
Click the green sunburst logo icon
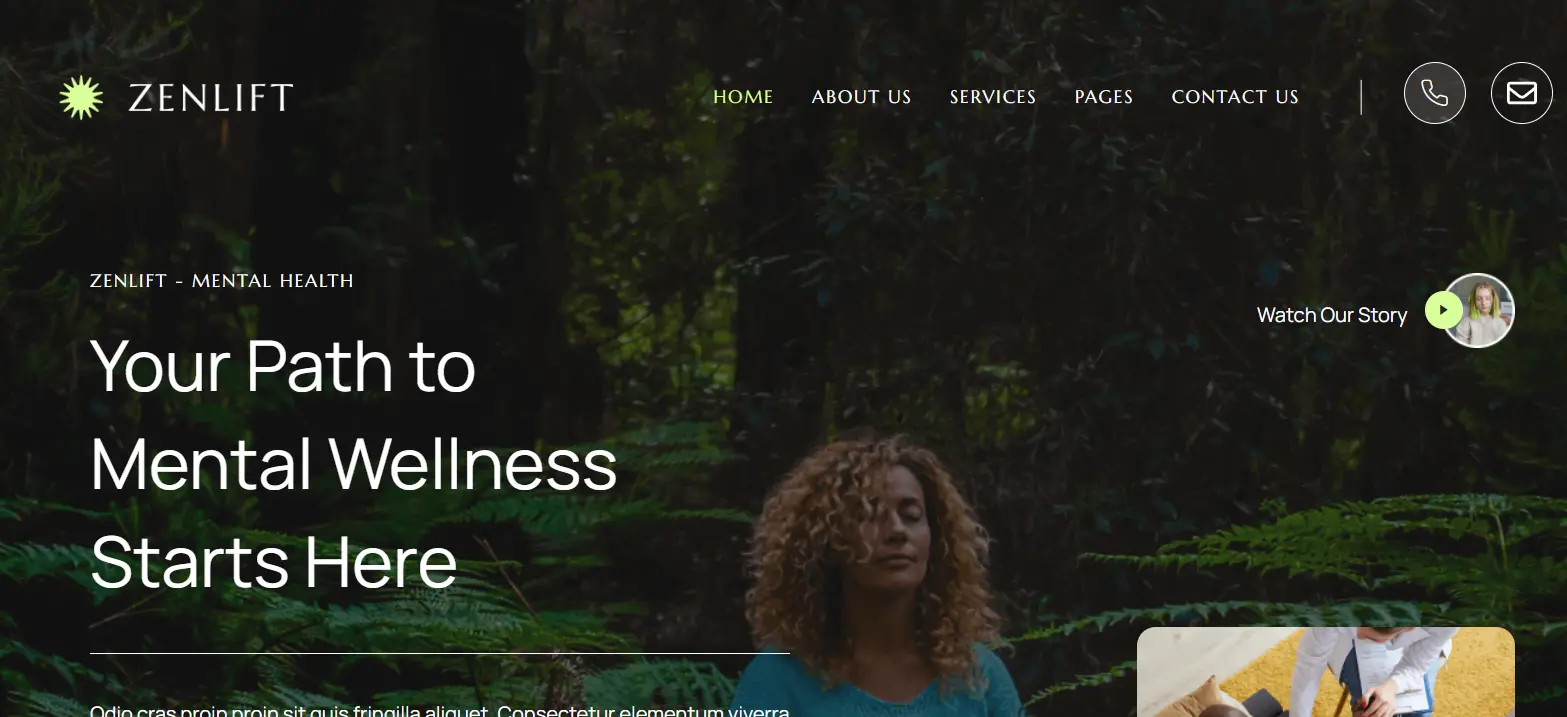pyautogui.click(x=81, y=97)
